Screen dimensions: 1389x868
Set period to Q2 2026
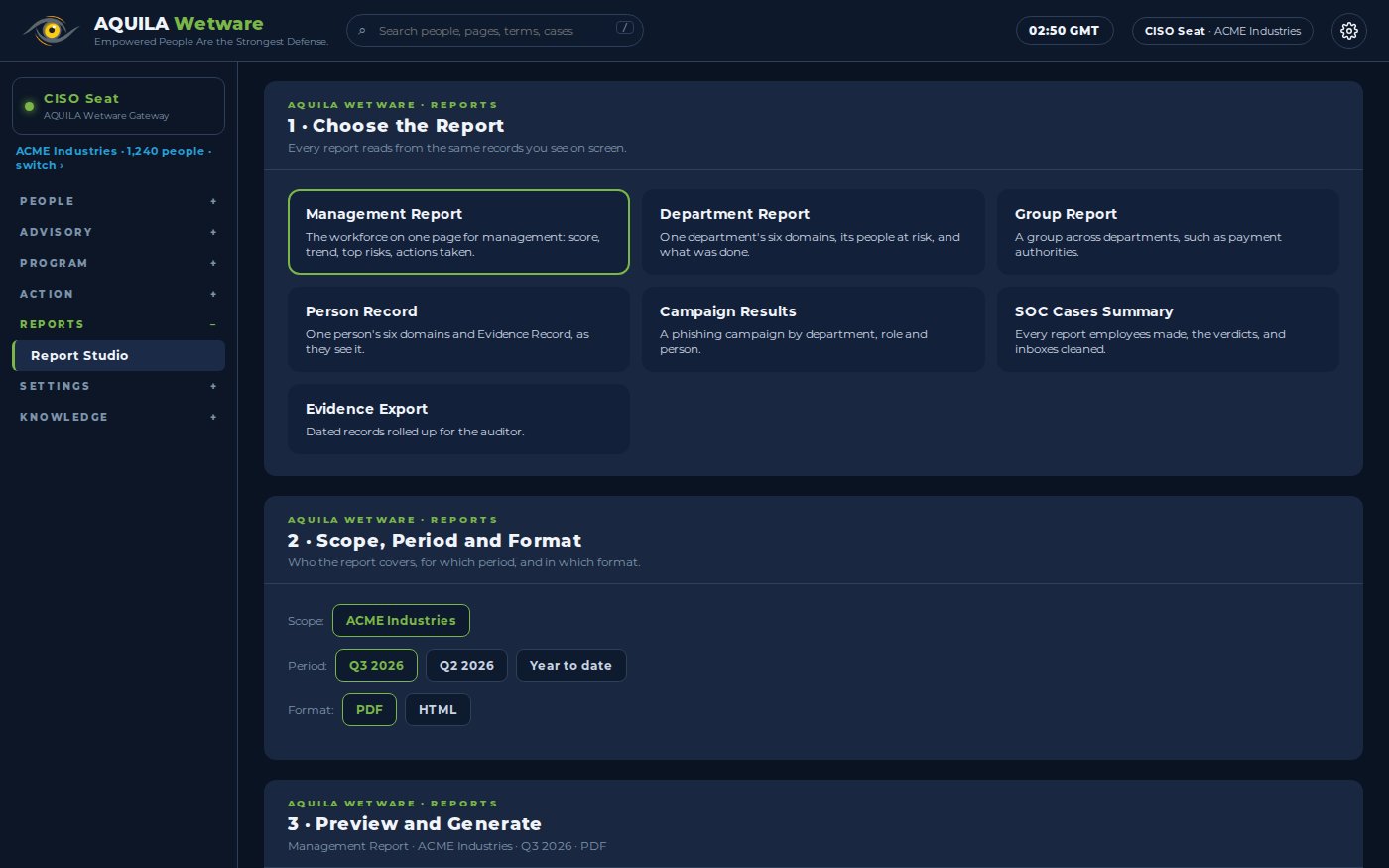[x=466, y=666]
